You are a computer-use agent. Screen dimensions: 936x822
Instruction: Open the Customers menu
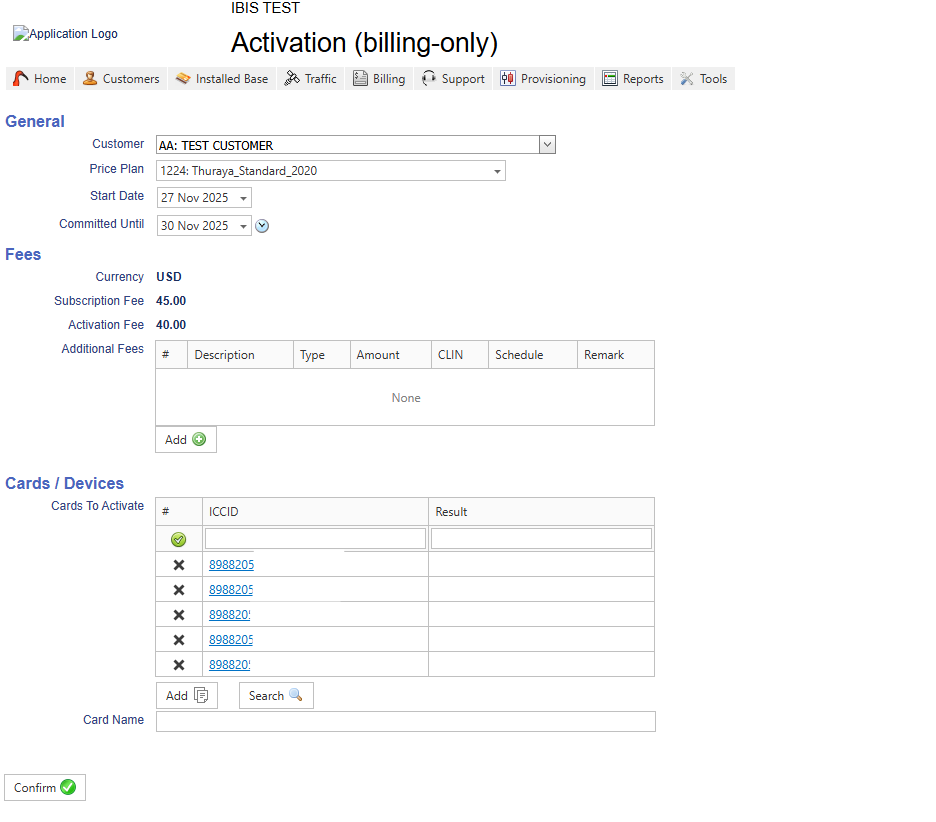click(121, 79)
